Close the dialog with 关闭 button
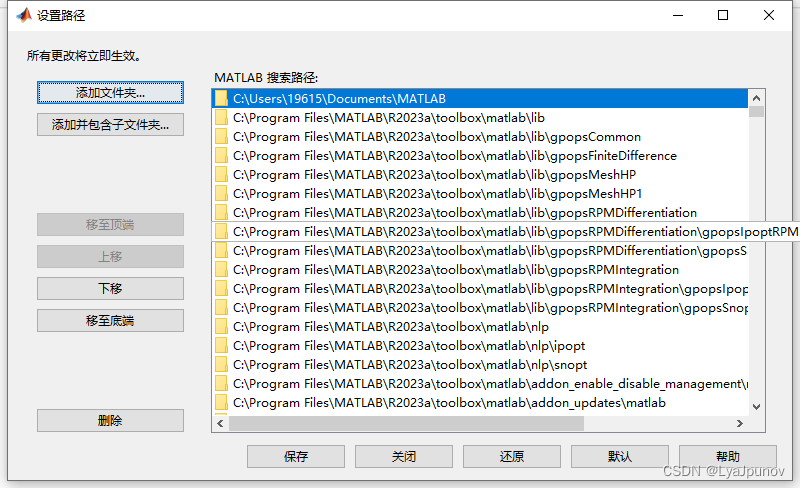Viewport: 800px width, 488px height. coord(404,456)
